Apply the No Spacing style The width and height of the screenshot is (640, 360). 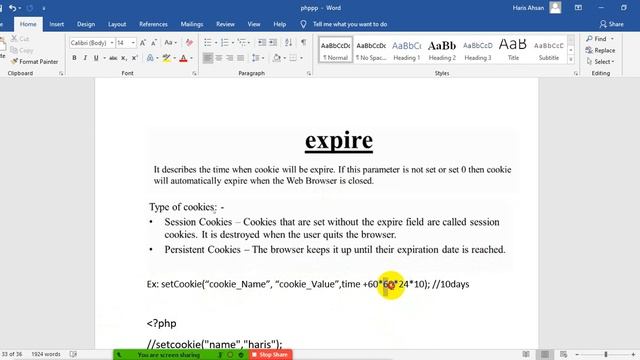coord(371,50)
